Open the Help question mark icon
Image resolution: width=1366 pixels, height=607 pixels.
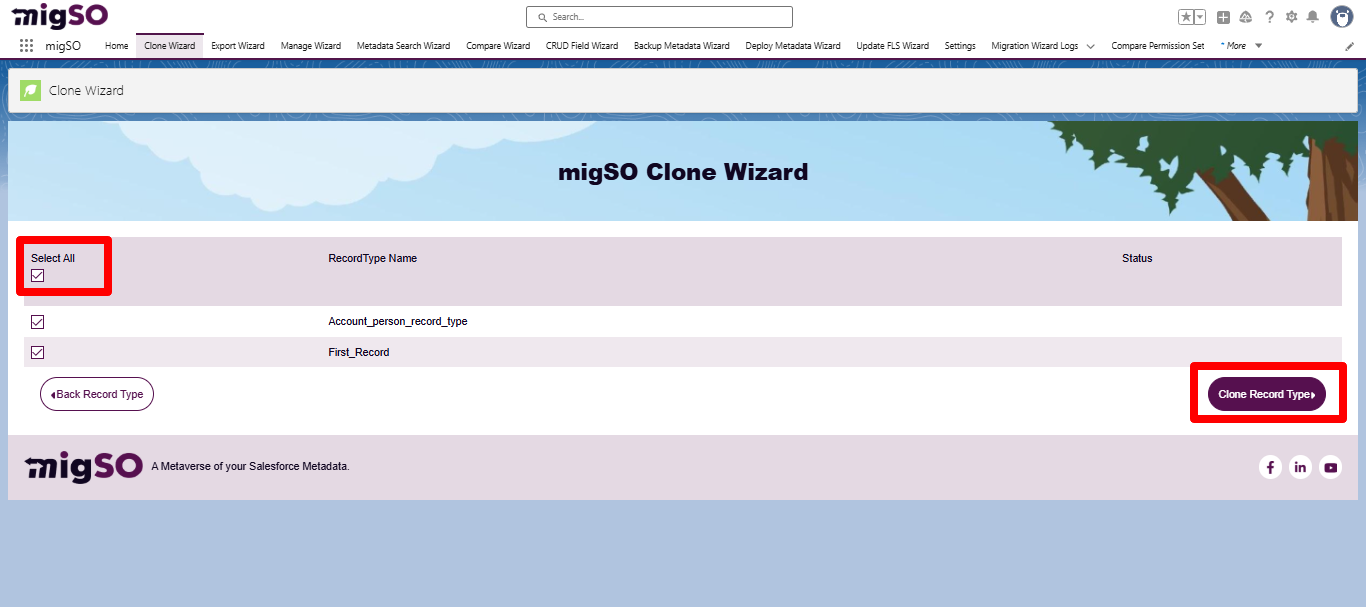[x=1269, y=17]
